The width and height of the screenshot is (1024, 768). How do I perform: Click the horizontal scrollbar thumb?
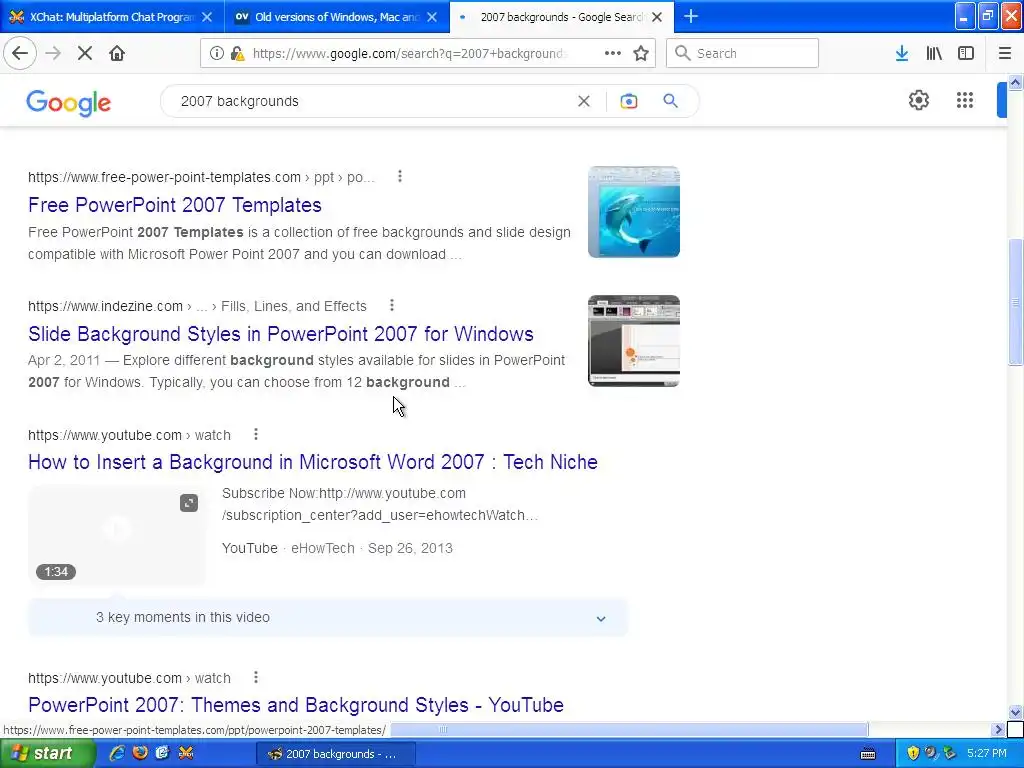(x=629, y=729)
